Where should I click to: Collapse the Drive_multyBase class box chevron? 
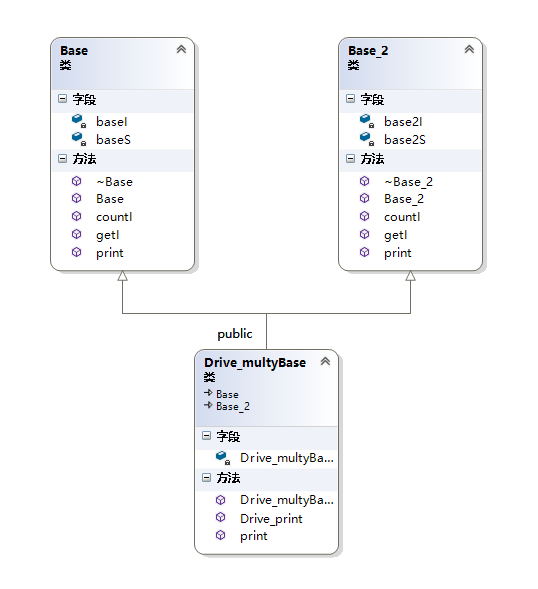click(325, 361)
